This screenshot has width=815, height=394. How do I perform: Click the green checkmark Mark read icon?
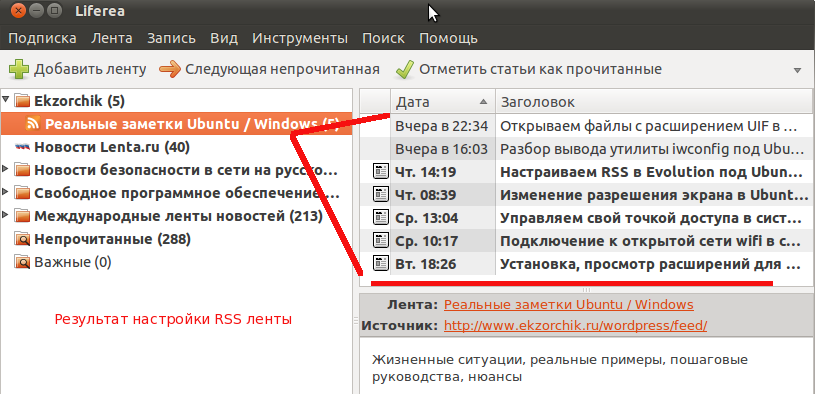point(404,69)
